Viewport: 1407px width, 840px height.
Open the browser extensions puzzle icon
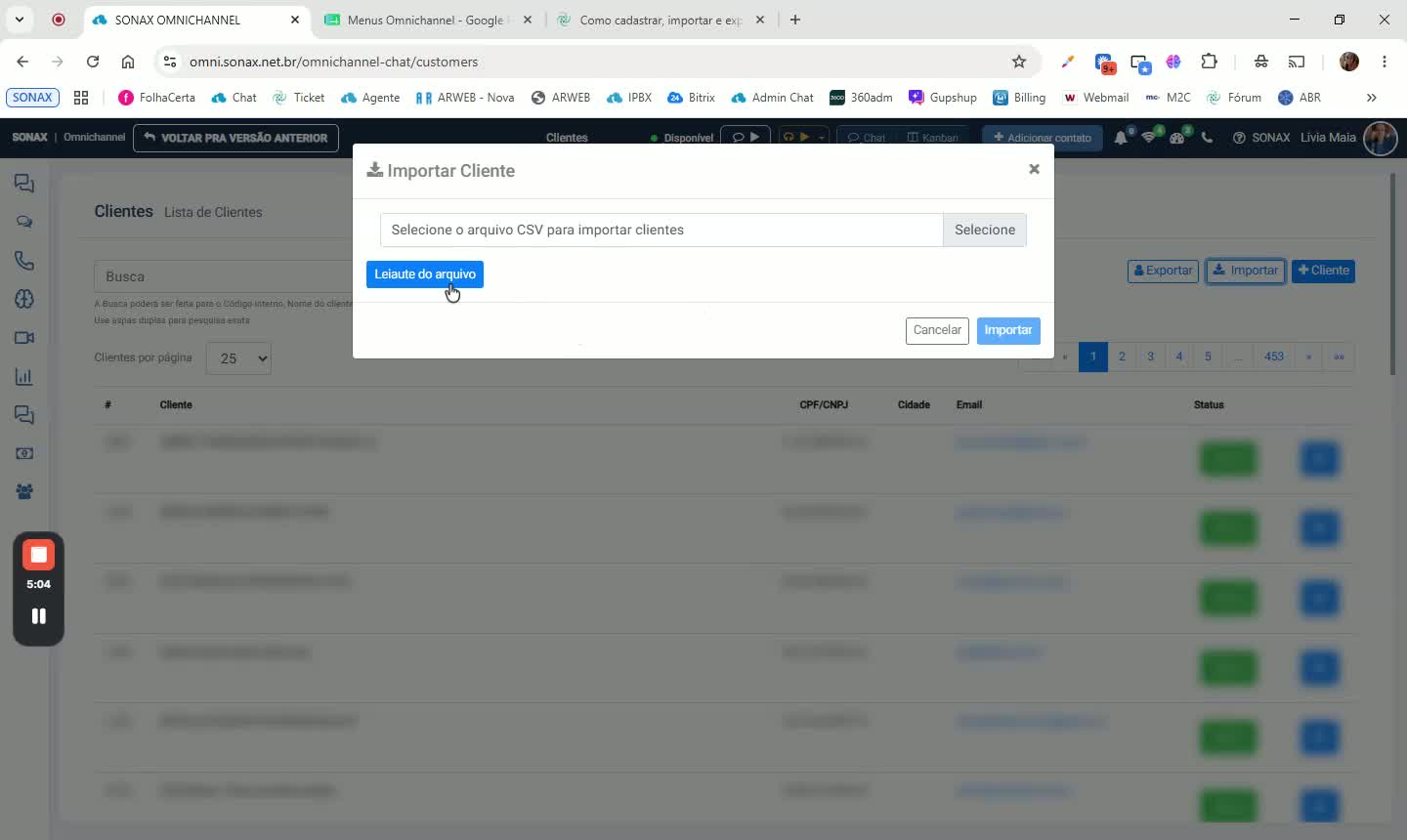1209,62
